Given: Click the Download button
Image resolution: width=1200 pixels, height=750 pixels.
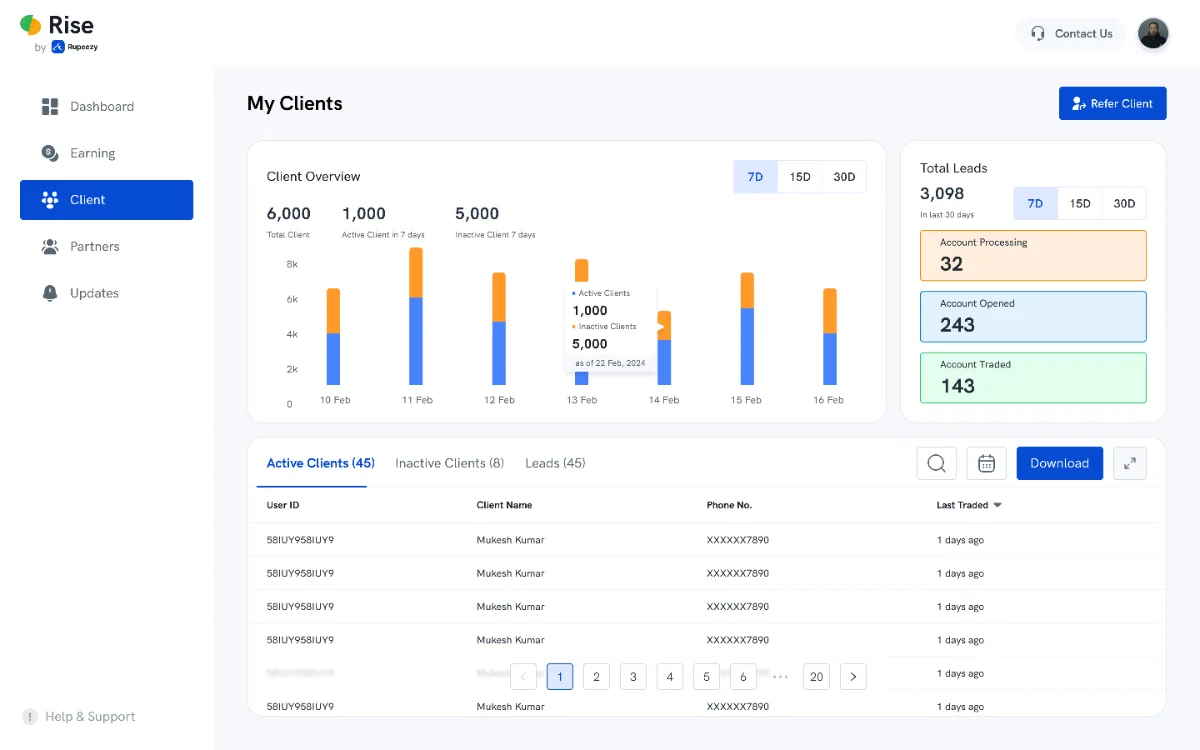Looking at the screenshot, I should pyautogui.click(x=1059, y=463).
